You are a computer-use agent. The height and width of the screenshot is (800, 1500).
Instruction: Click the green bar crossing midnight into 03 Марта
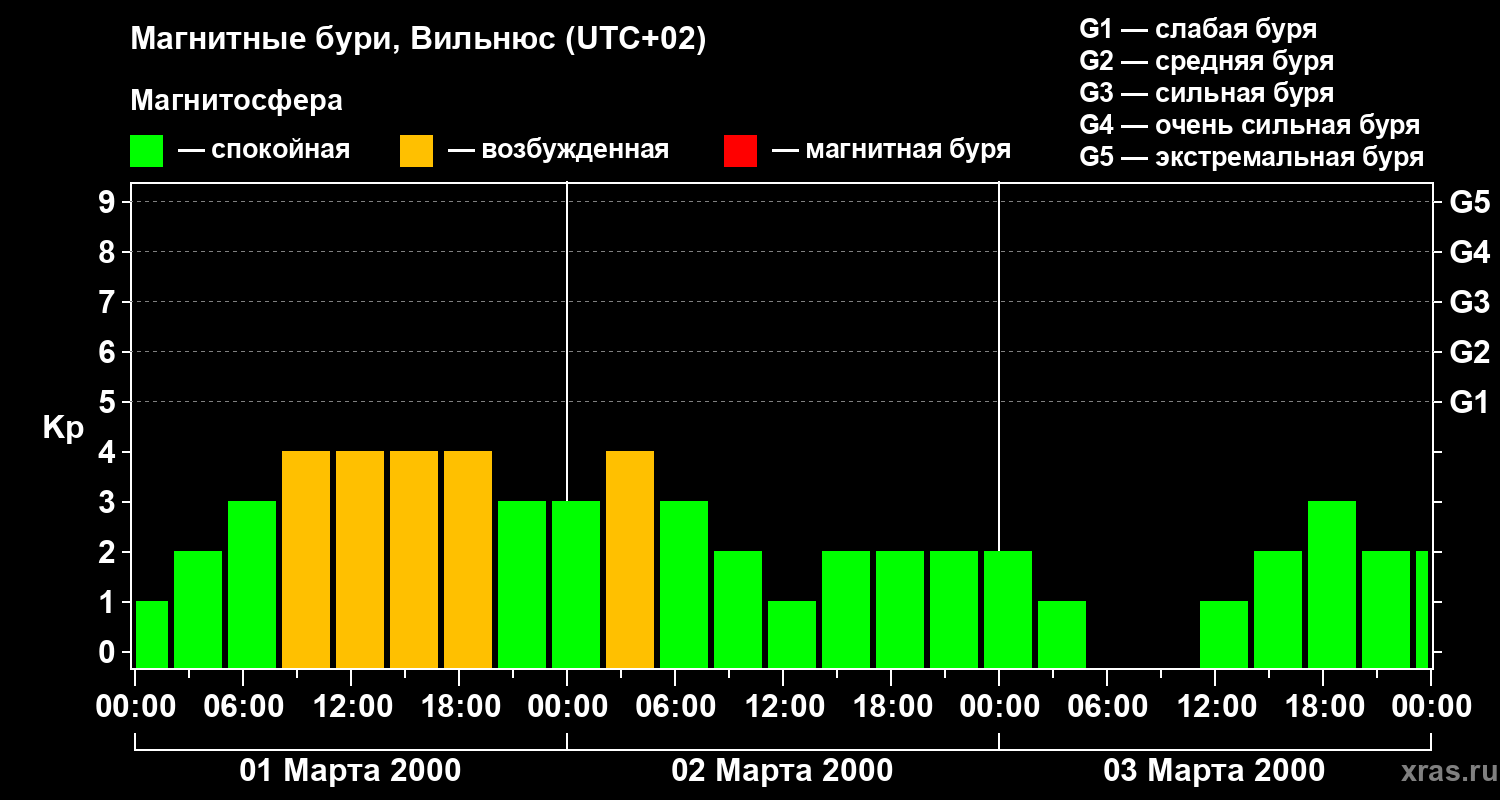pos(1008,609)
